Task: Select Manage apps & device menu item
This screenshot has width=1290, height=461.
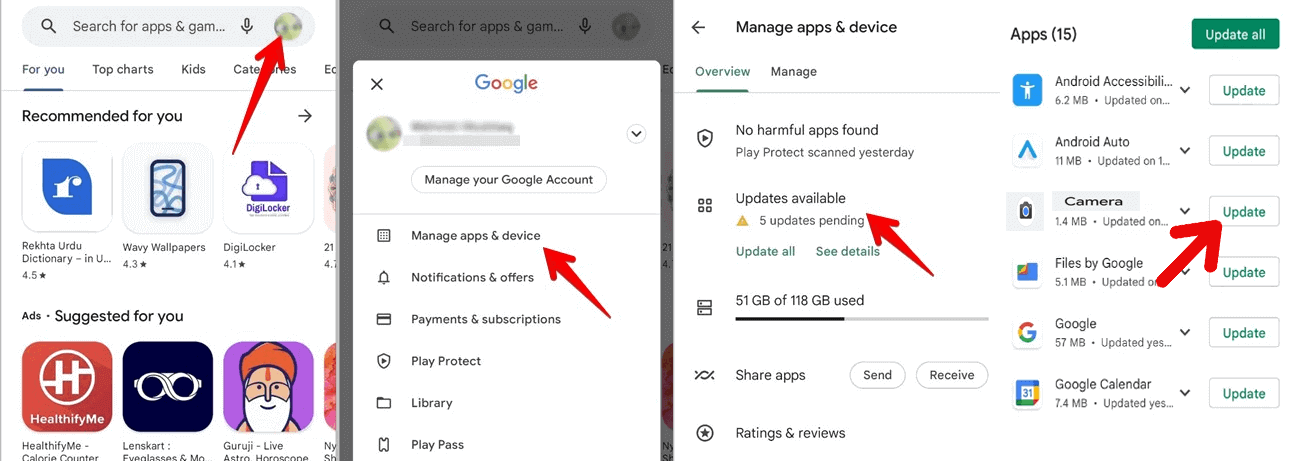Action: 475,236
